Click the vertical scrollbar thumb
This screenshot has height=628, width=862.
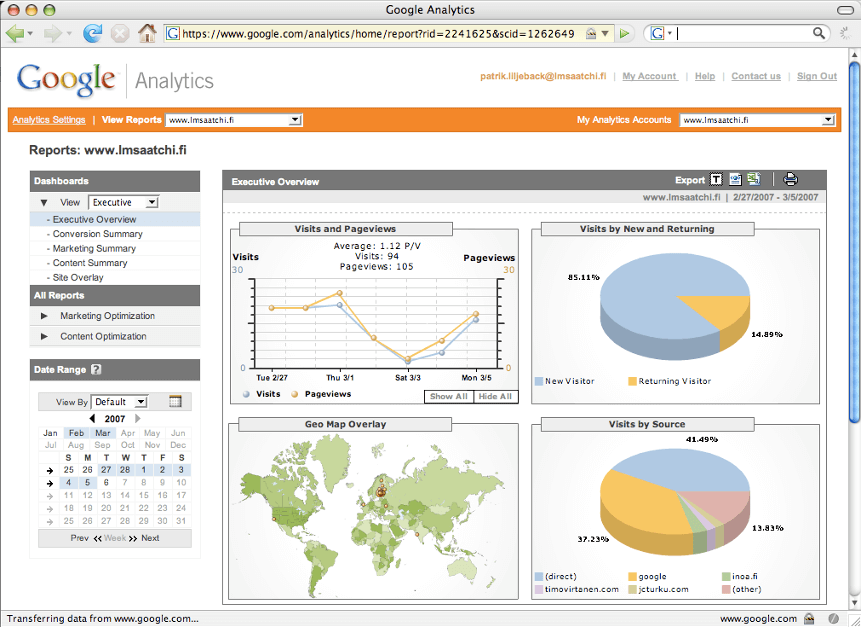coord(855,240)
